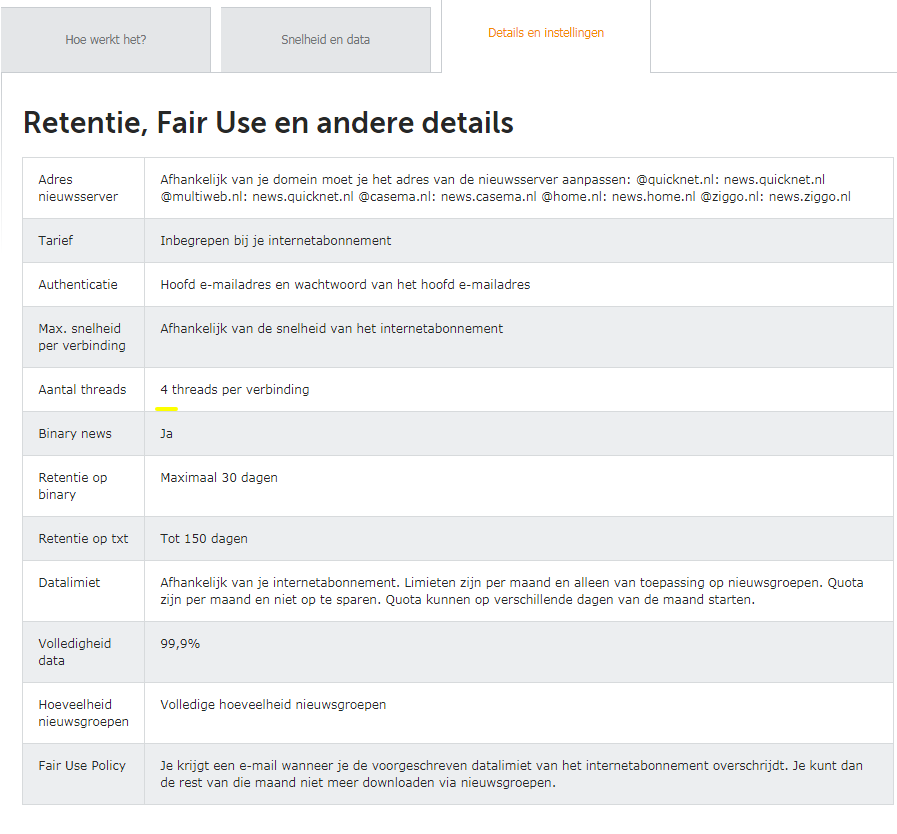Click the 'Aantal threads' row label

click(82, 390)
